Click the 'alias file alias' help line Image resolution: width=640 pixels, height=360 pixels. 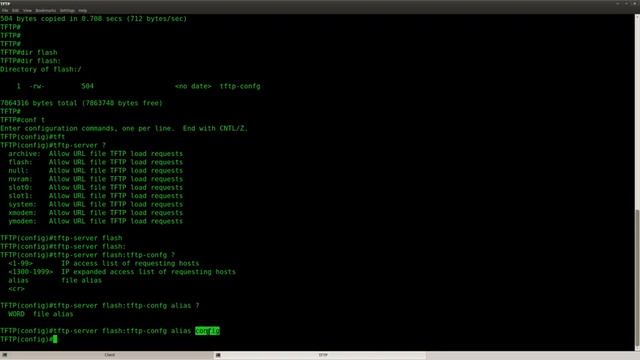coord(55,280)
